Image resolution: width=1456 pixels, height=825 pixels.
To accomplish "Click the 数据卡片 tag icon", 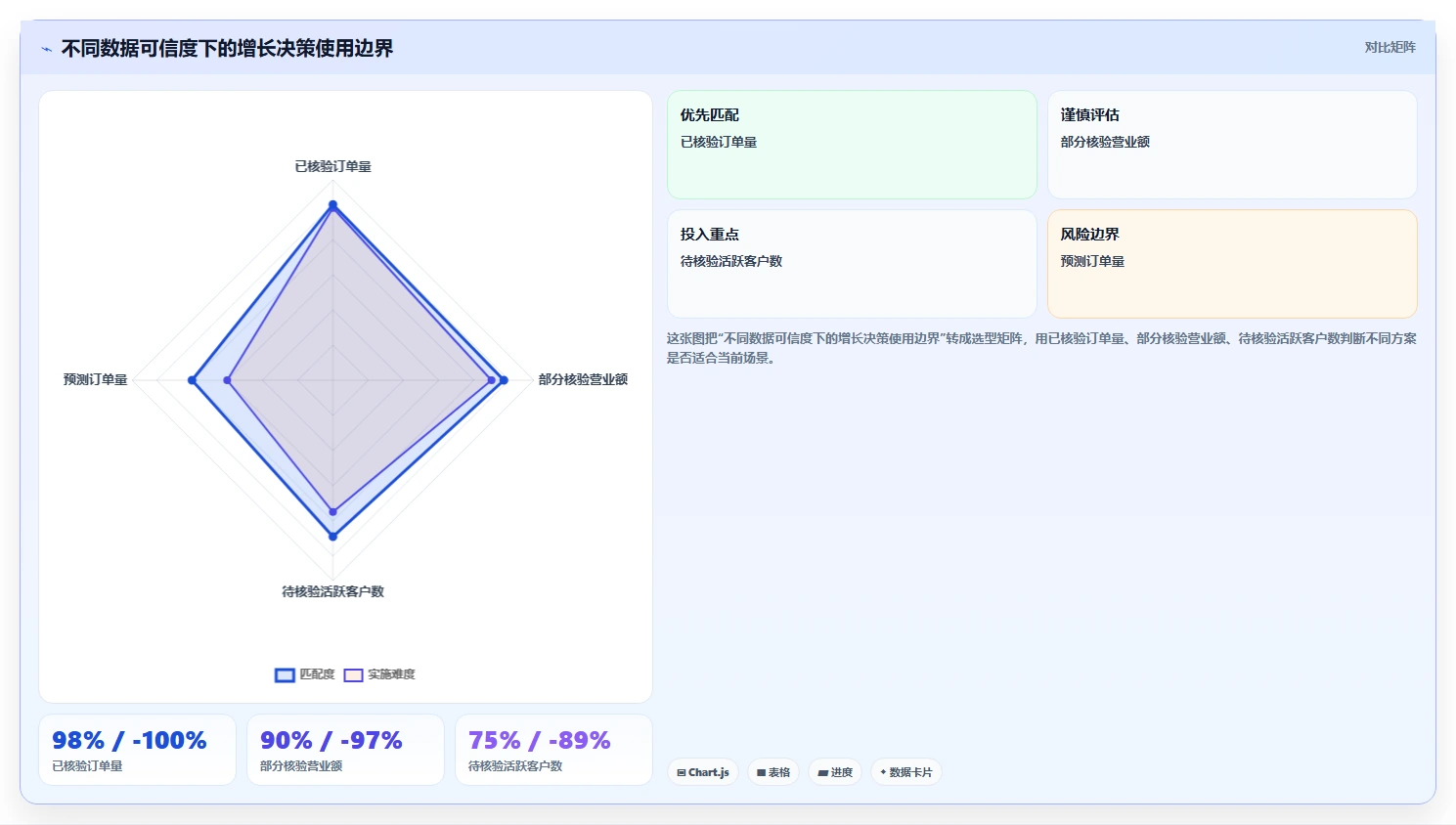I will click(883, 772).
